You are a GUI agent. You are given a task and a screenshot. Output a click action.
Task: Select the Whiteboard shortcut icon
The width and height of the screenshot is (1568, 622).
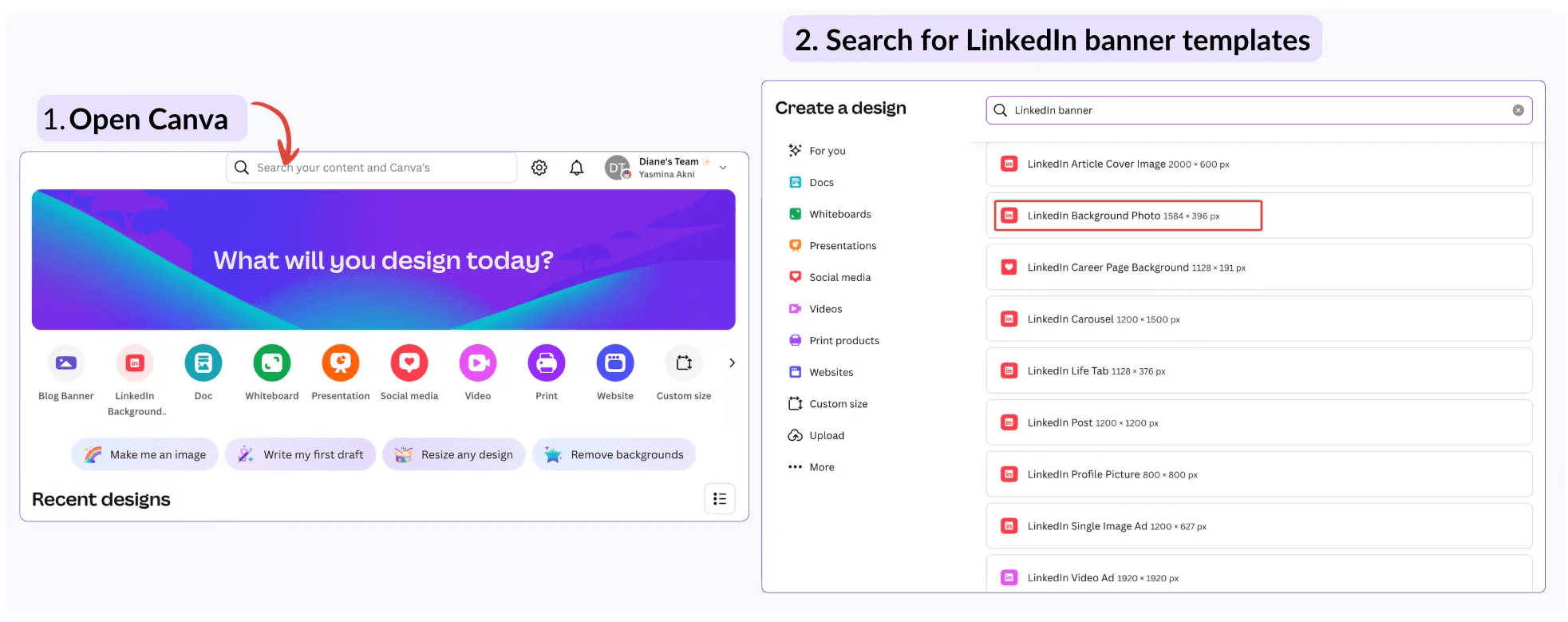pos(272,363)
